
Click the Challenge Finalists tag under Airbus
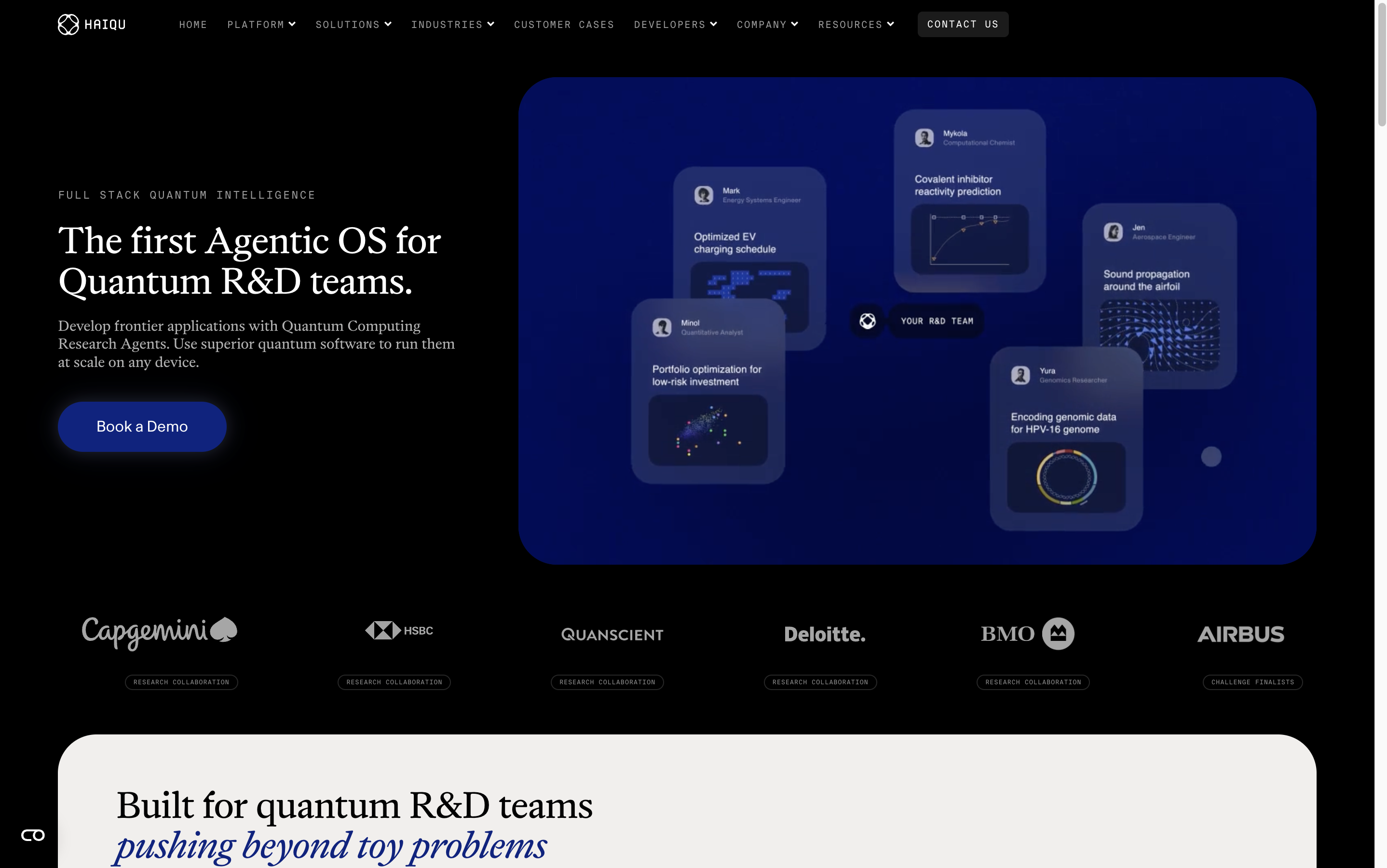1252,682
